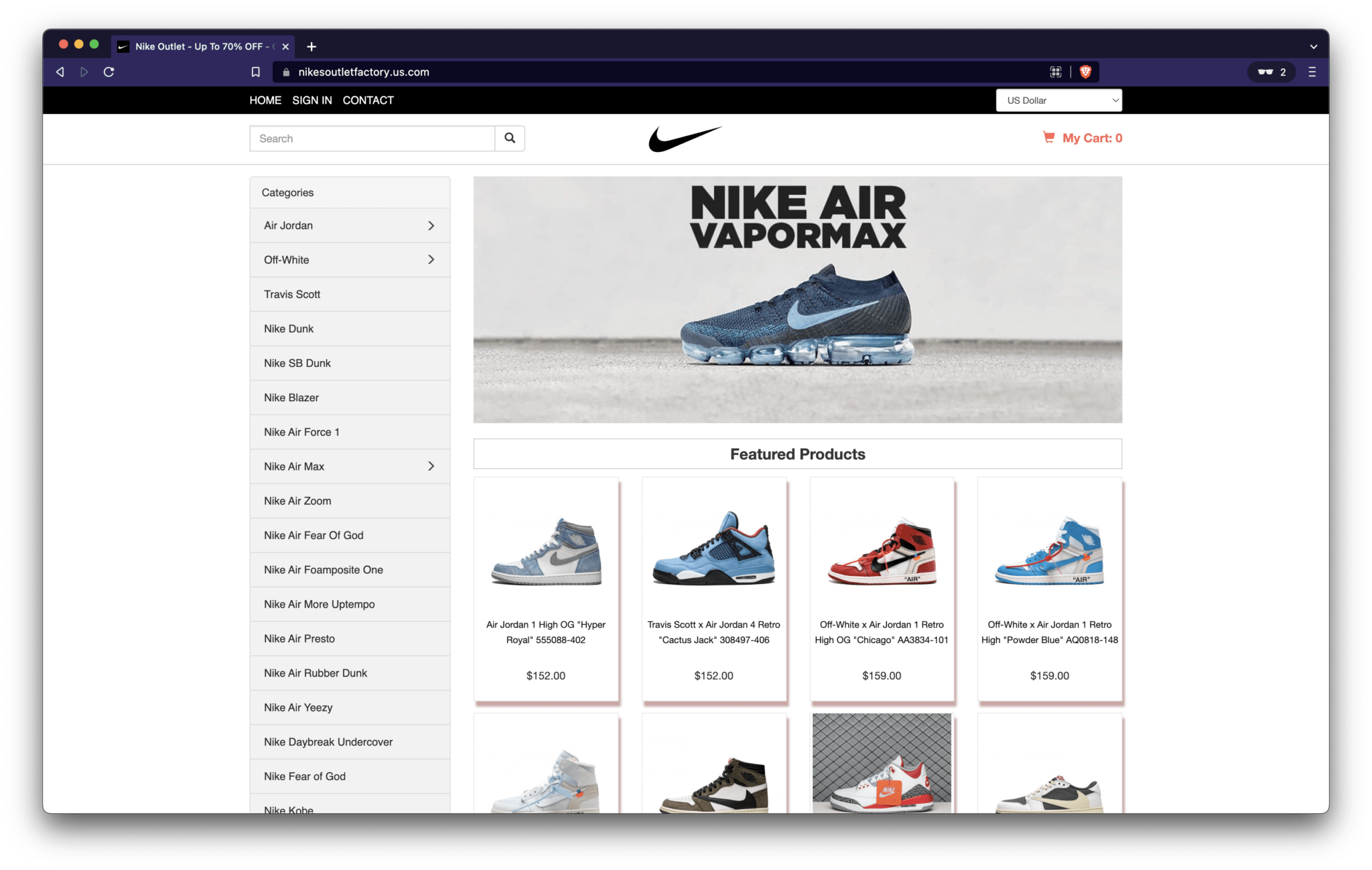Open the CONTACT menu item
Viewport: 1372px width, 870px height.
click(368, 100)
